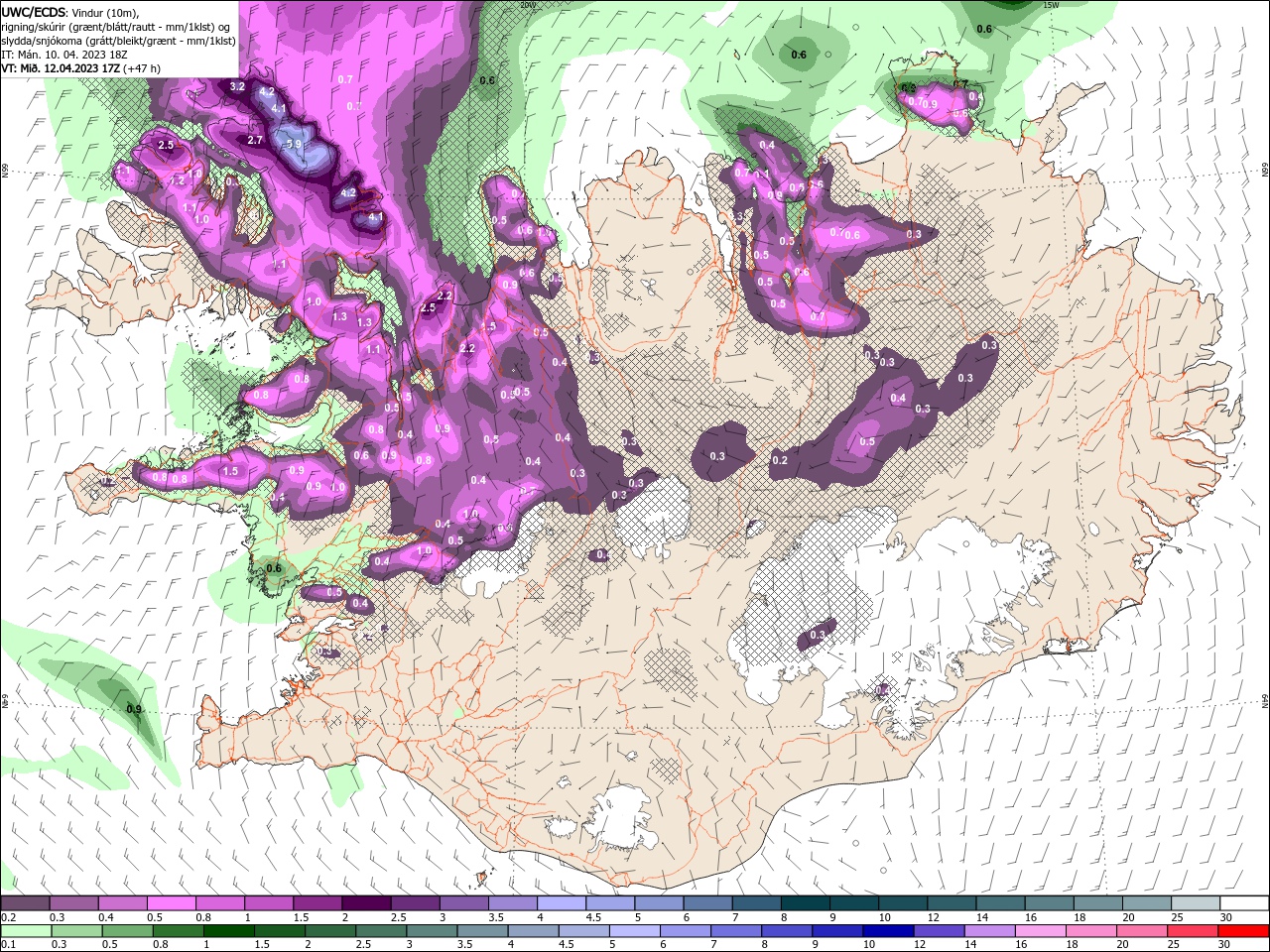Pick darkest purple swatch between 2 and 2.5
1270x952 pixels.
(x=366, y=903)
